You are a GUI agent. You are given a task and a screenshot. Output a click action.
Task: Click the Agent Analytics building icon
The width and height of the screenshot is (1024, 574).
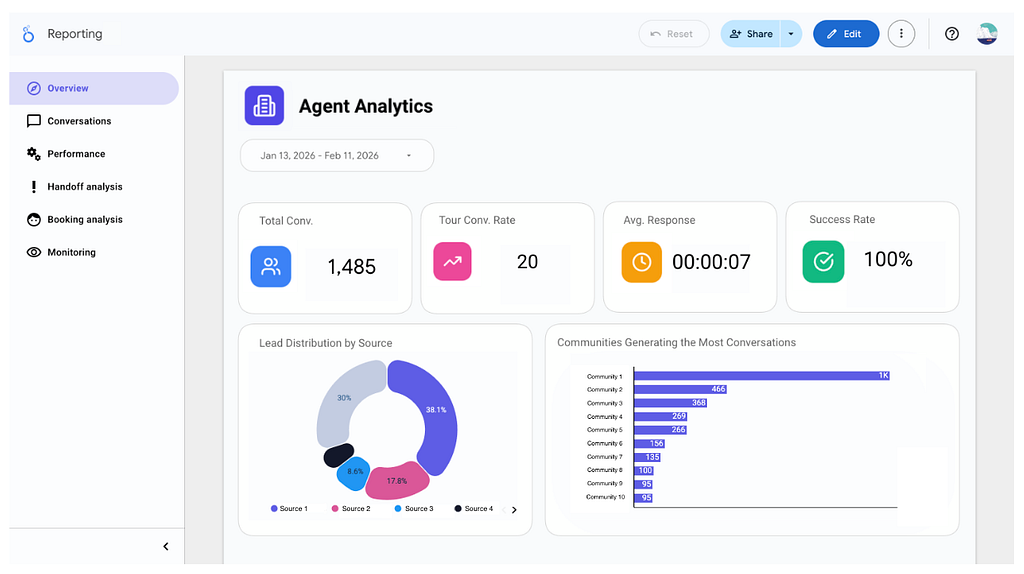[264, 105]
